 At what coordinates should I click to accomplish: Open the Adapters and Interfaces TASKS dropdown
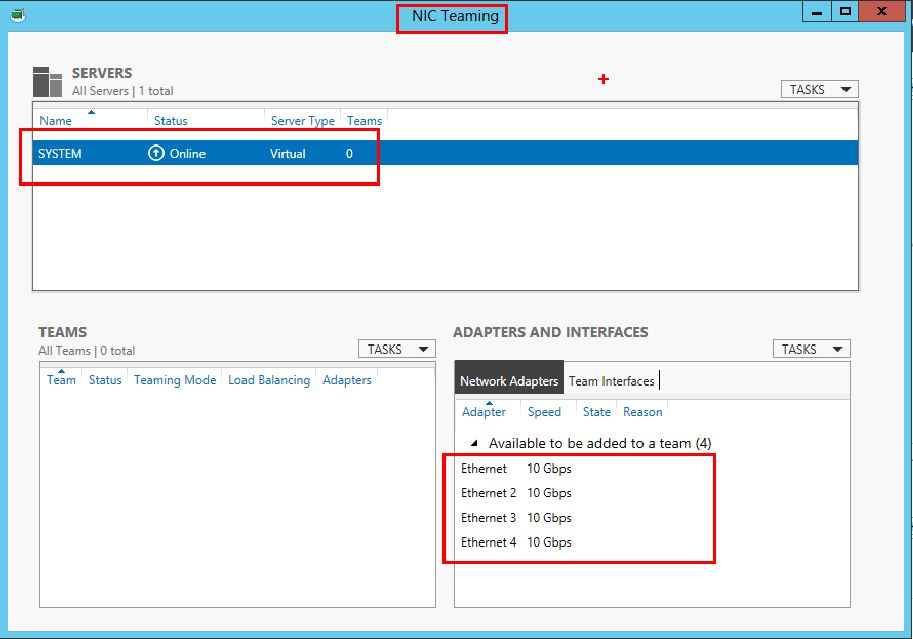click(x=811, y=349)
